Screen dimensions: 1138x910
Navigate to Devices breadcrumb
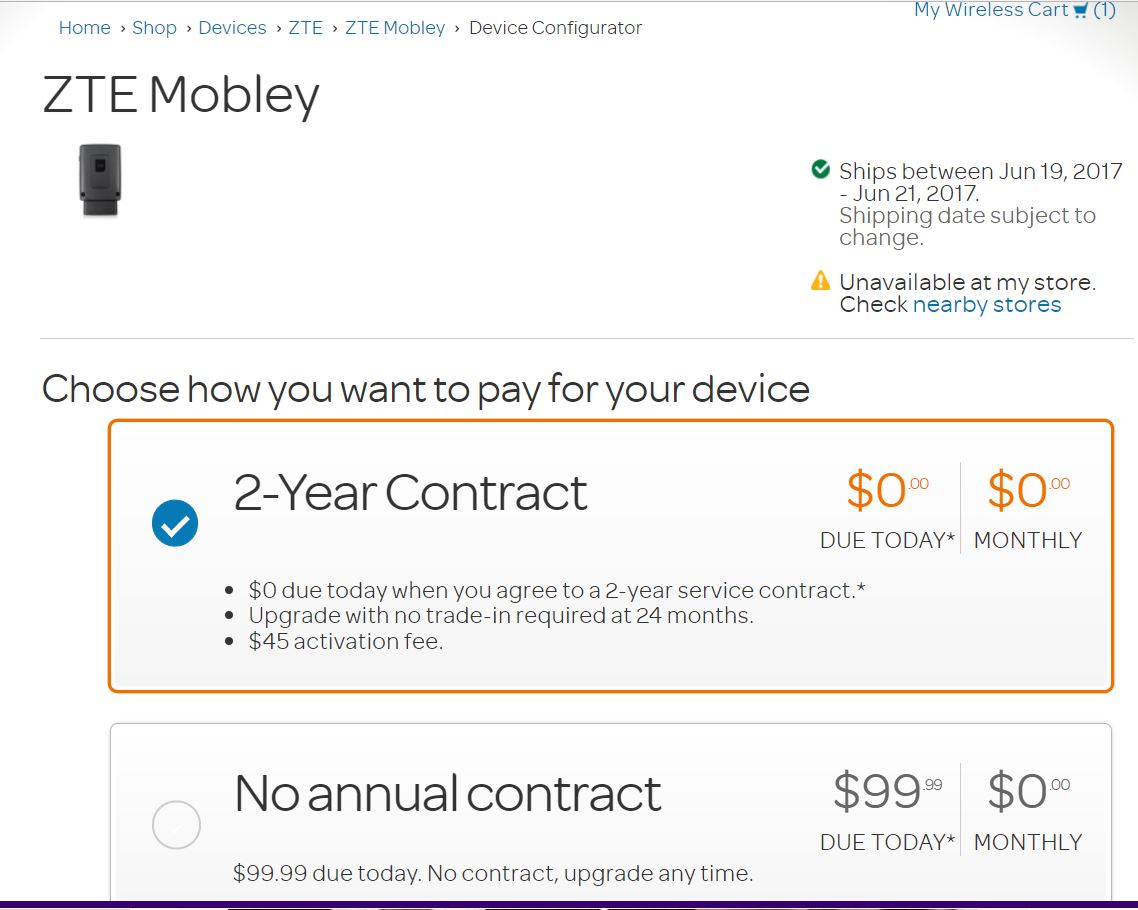[x=232, y=28]
